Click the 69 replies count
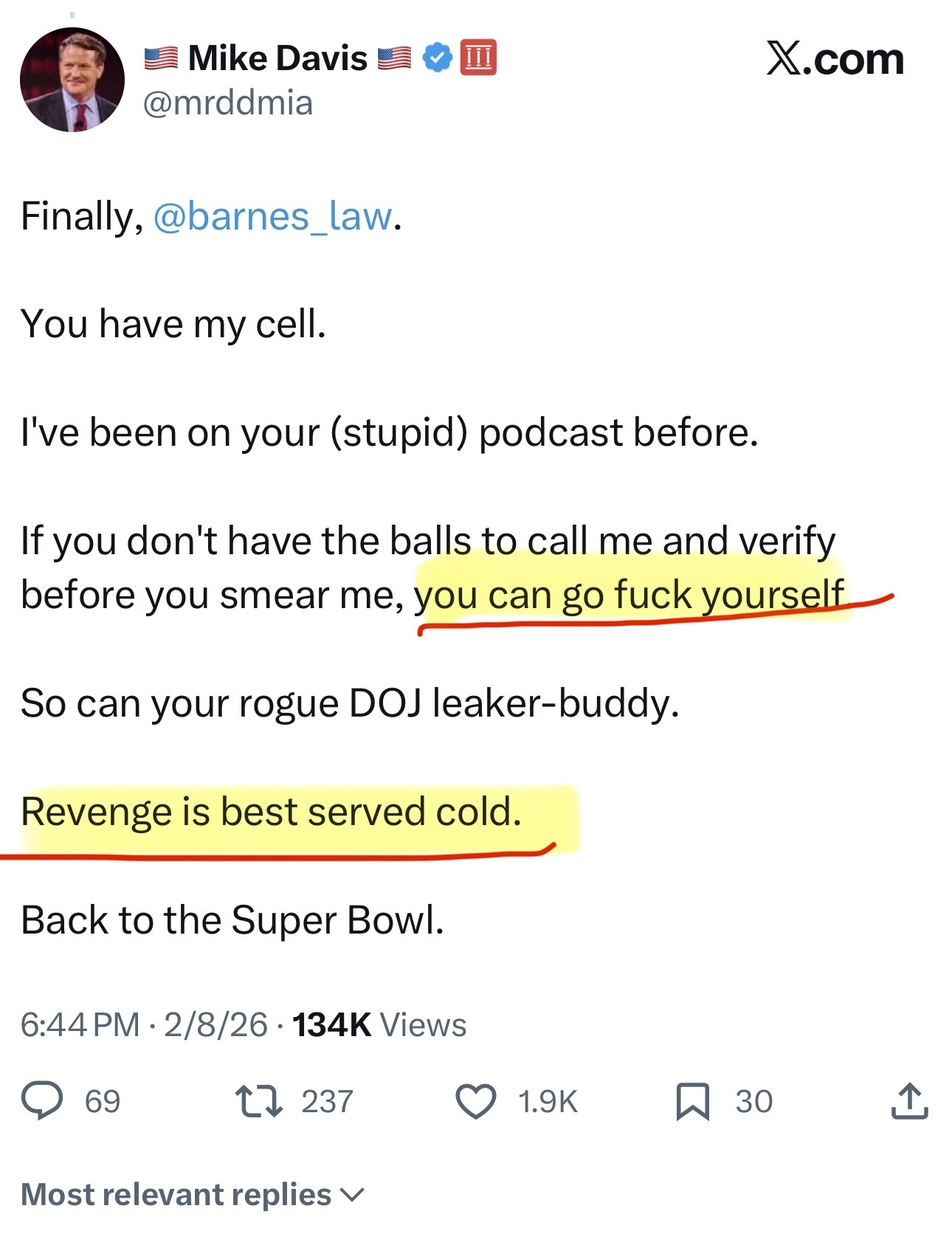The width and height of the screenshot is (952, 1245). pos(103,1101)
